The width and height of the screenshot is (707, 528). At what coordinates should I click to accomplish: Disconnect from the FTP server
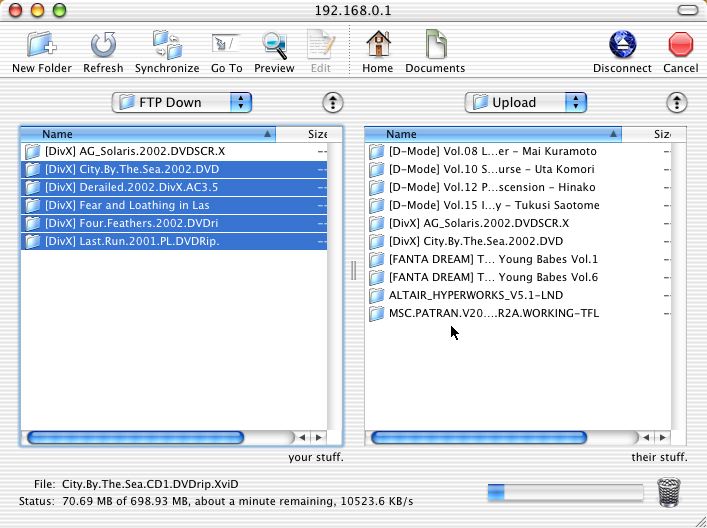click(622, 46)
